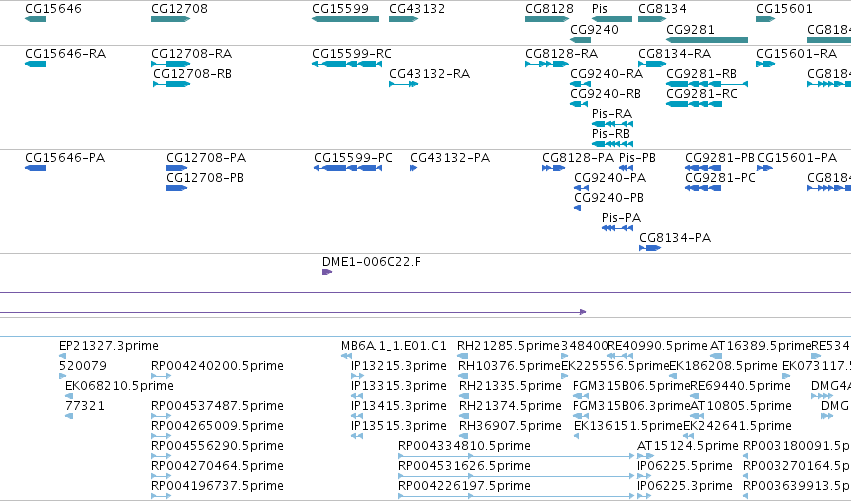Select the CG15646 gene label
The width and height of the screenshot is (851, 501).
[x=53, y=9]
